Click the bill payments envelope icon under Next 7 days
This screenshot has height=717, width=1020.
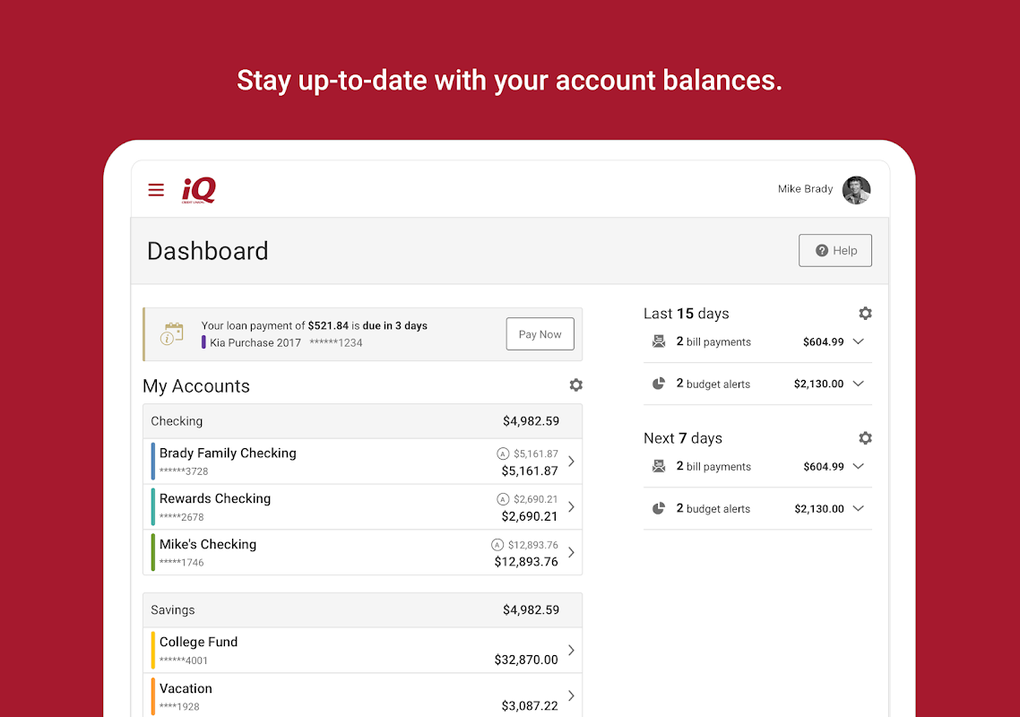[659, 466]
